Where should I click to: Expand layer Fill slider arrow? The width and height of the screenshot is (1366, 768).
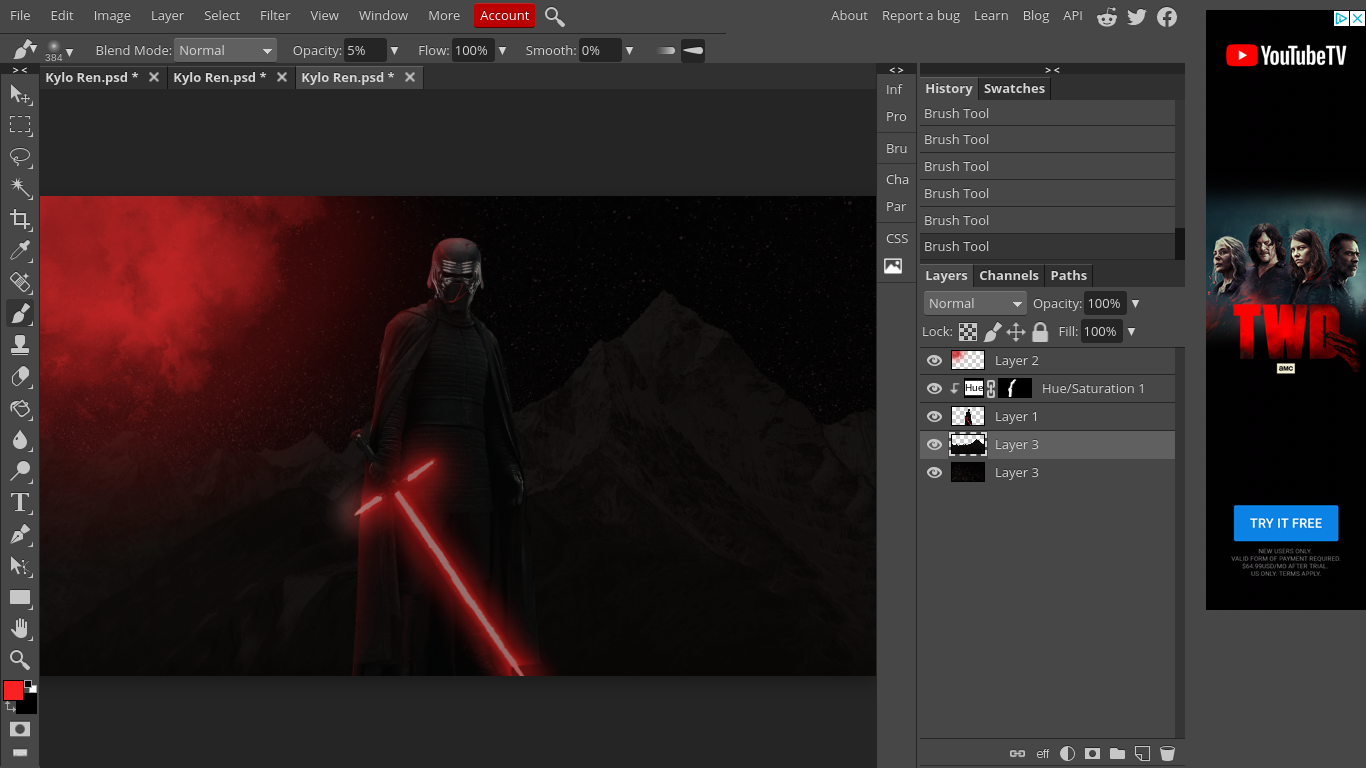1131,332
